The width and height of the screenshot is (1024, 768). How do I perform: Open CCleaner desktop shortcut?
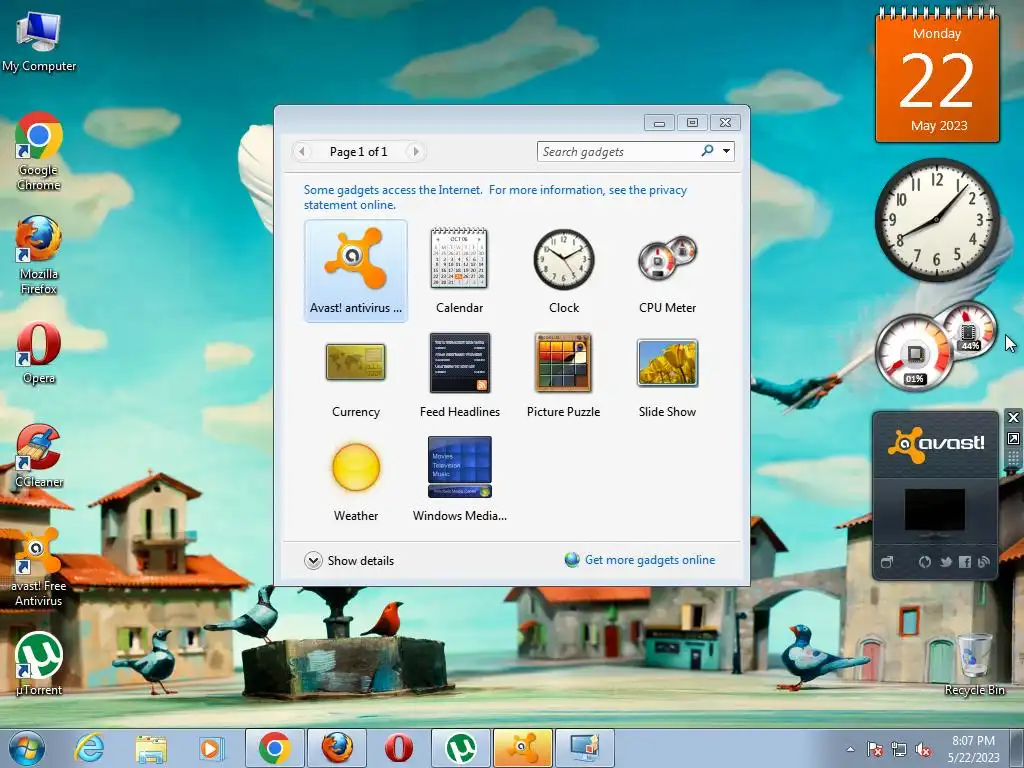click(x=39, y=456)
